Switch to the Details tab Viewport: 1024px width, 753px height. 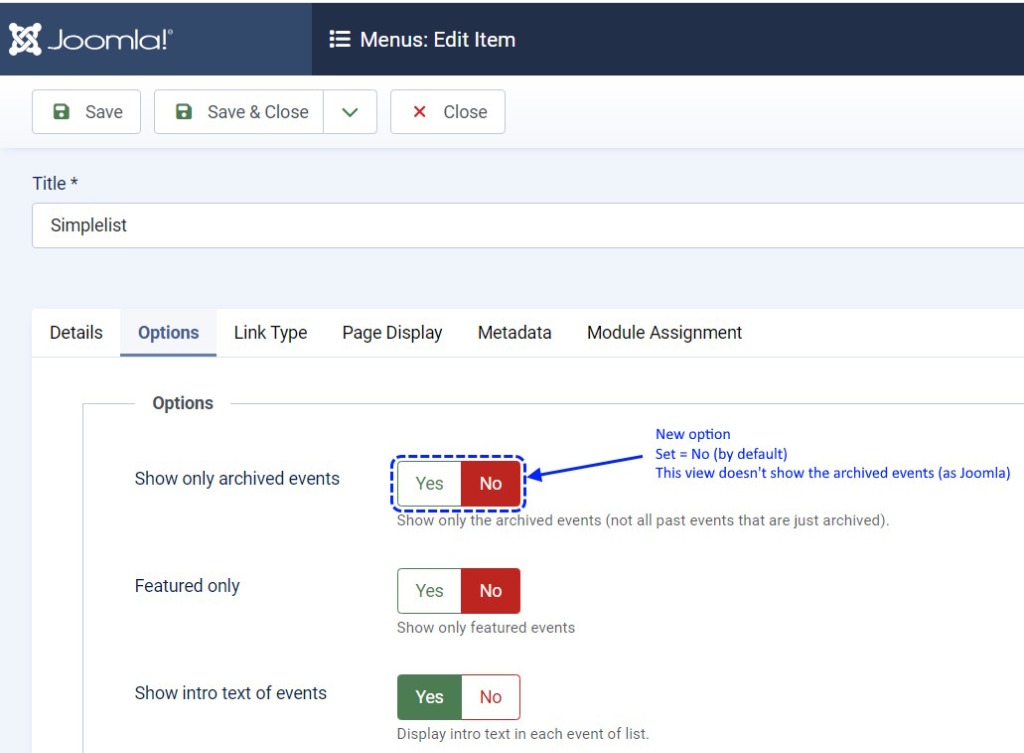76,333
